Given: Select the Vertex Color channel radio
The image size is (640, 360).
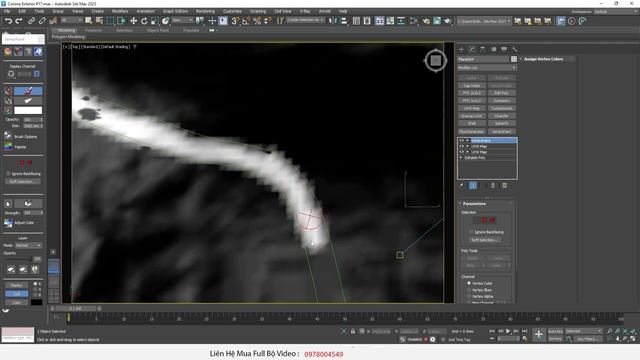Looking at the screenshot, I should pos(469,283).
